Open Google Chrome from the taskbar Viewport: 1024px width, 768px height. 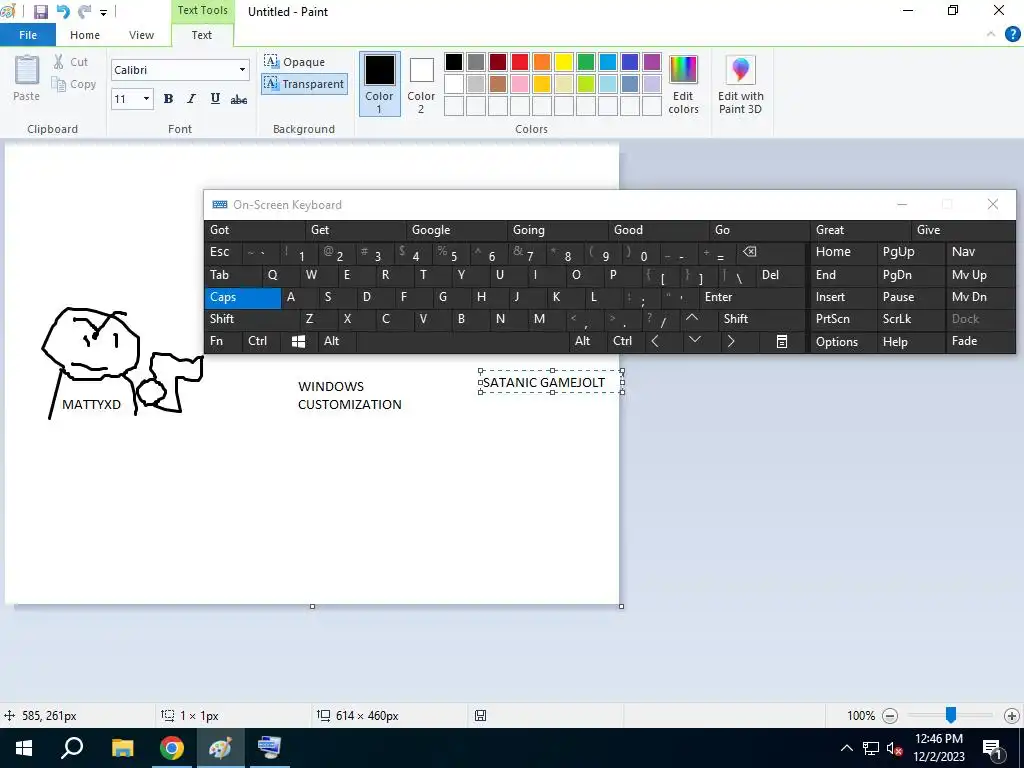tap(171, 748)
